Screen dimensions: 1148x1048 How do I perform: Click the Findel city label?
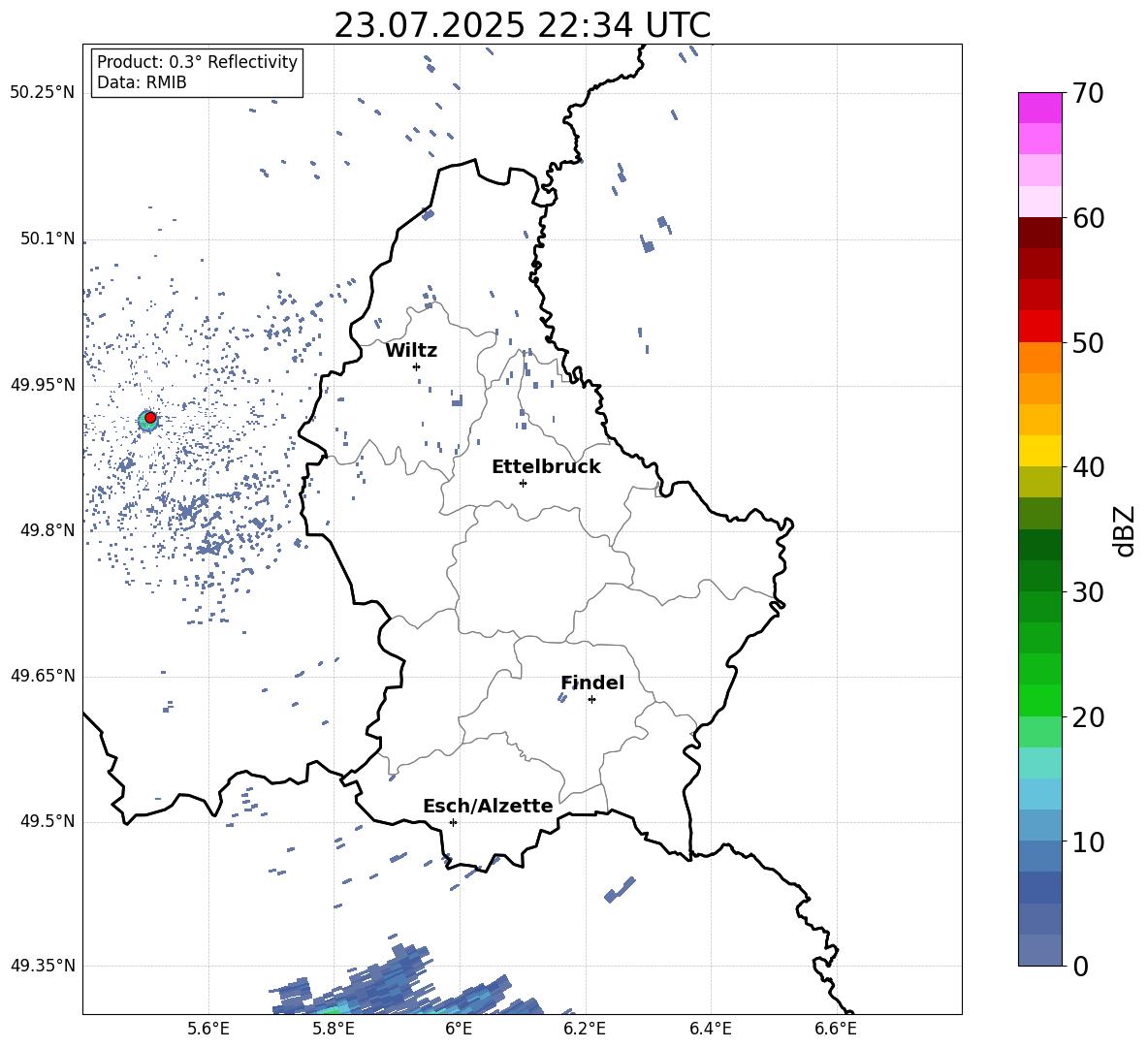[x=592, y=683]
